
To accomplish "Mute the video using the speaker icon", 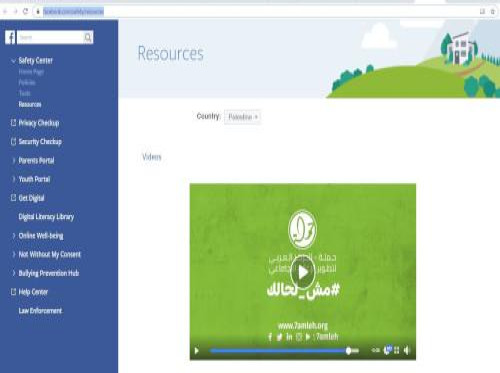I will 406,350.
